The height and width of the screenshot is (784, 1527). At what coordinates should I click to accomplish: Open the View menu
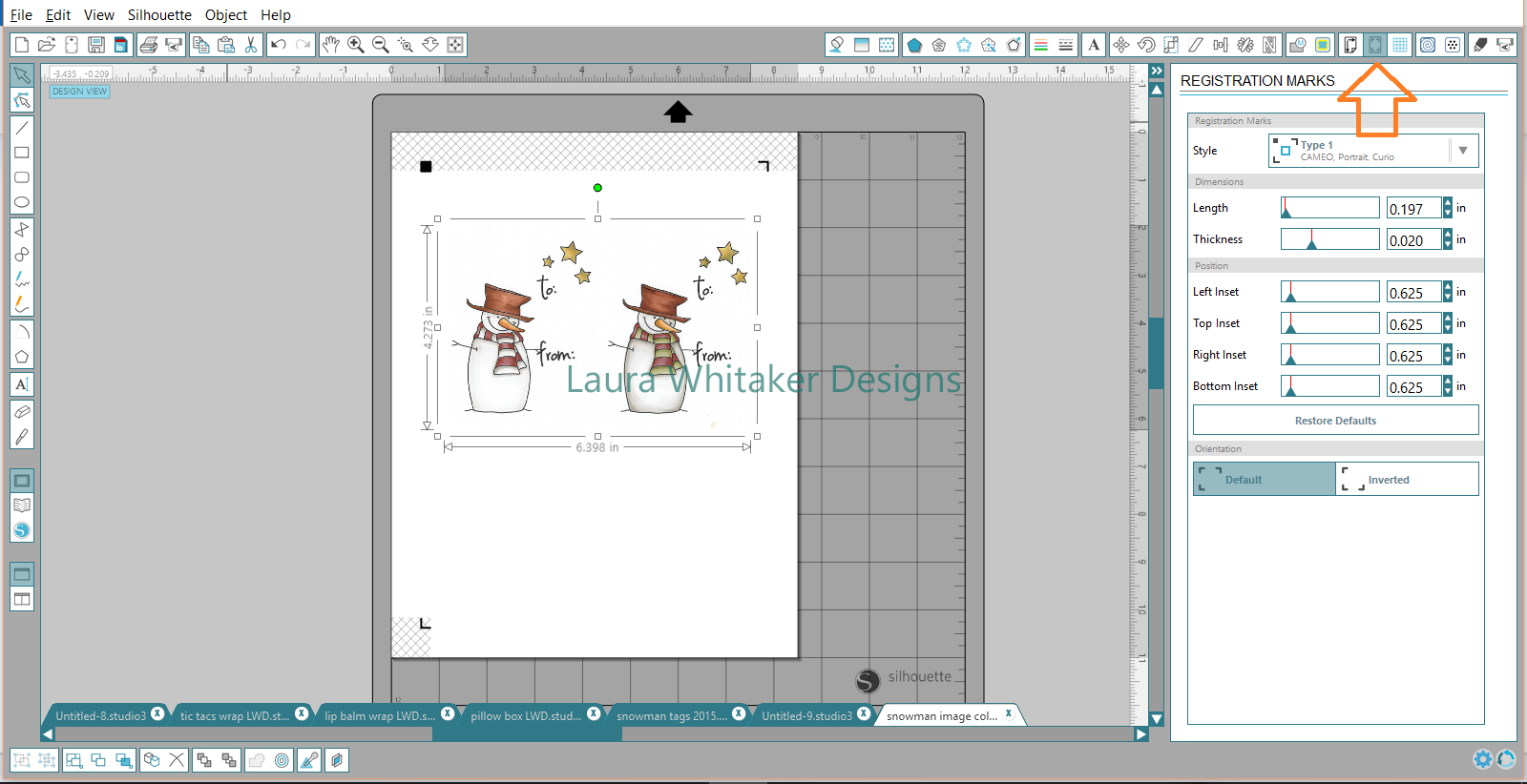(x=99, y=14)
